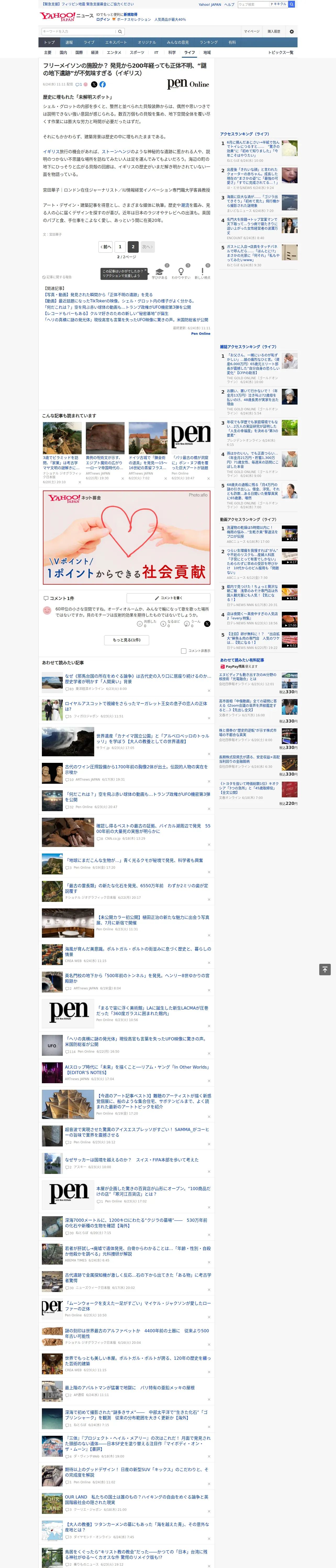The image size is (336, 1568).
Task: Click the うーん reaction on the comment
Action: [193, 623]
